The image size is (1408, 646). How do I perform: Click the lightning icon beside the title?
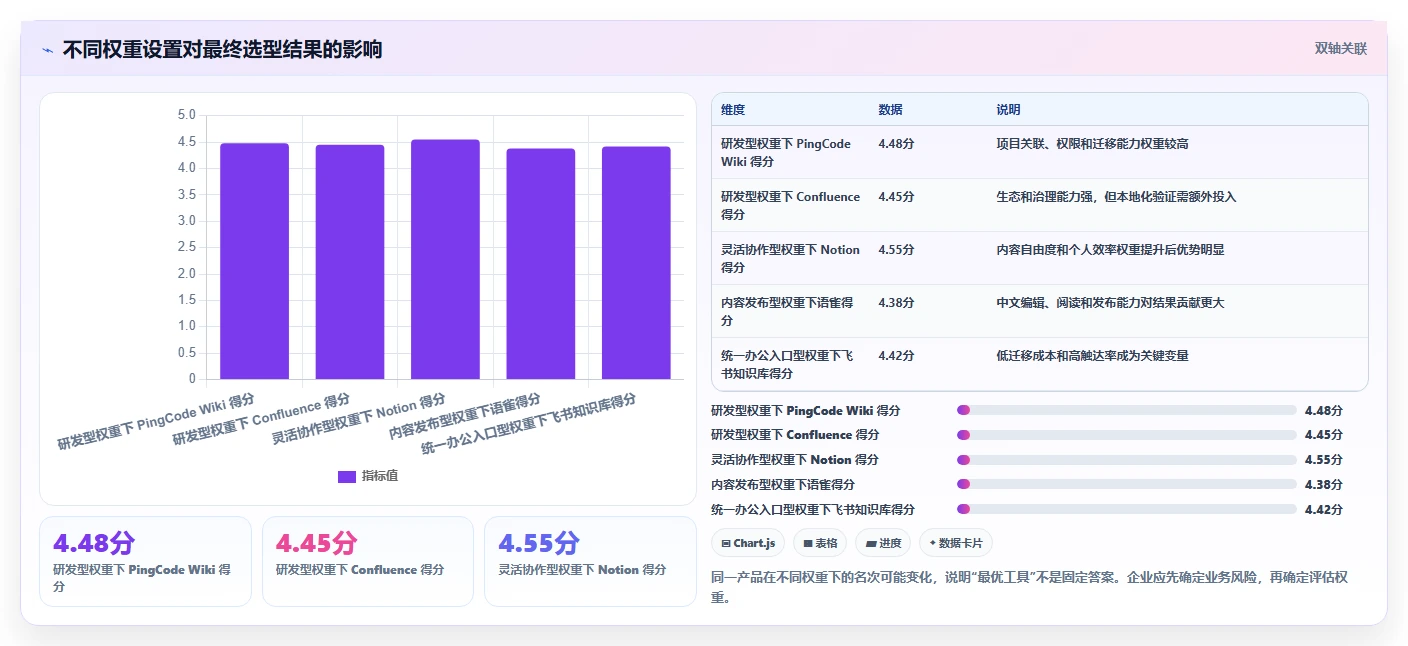[47, 50]
